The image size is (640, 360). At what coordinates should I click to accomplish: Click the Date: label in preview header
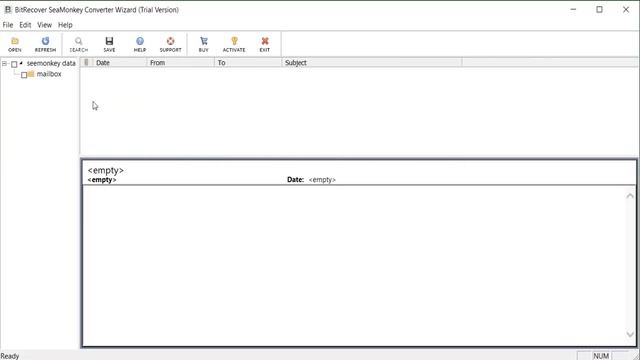295,180
